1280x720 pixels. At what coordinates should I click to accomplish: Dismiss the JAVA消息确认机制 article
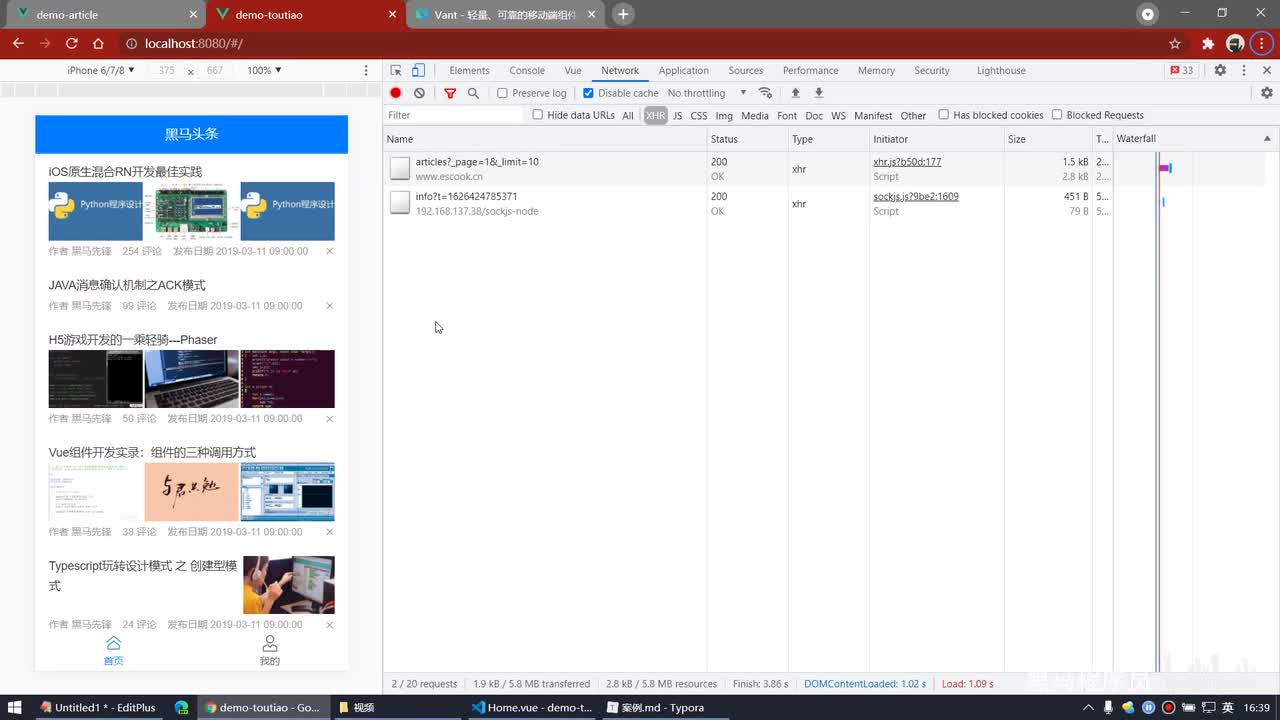[329, 306]
